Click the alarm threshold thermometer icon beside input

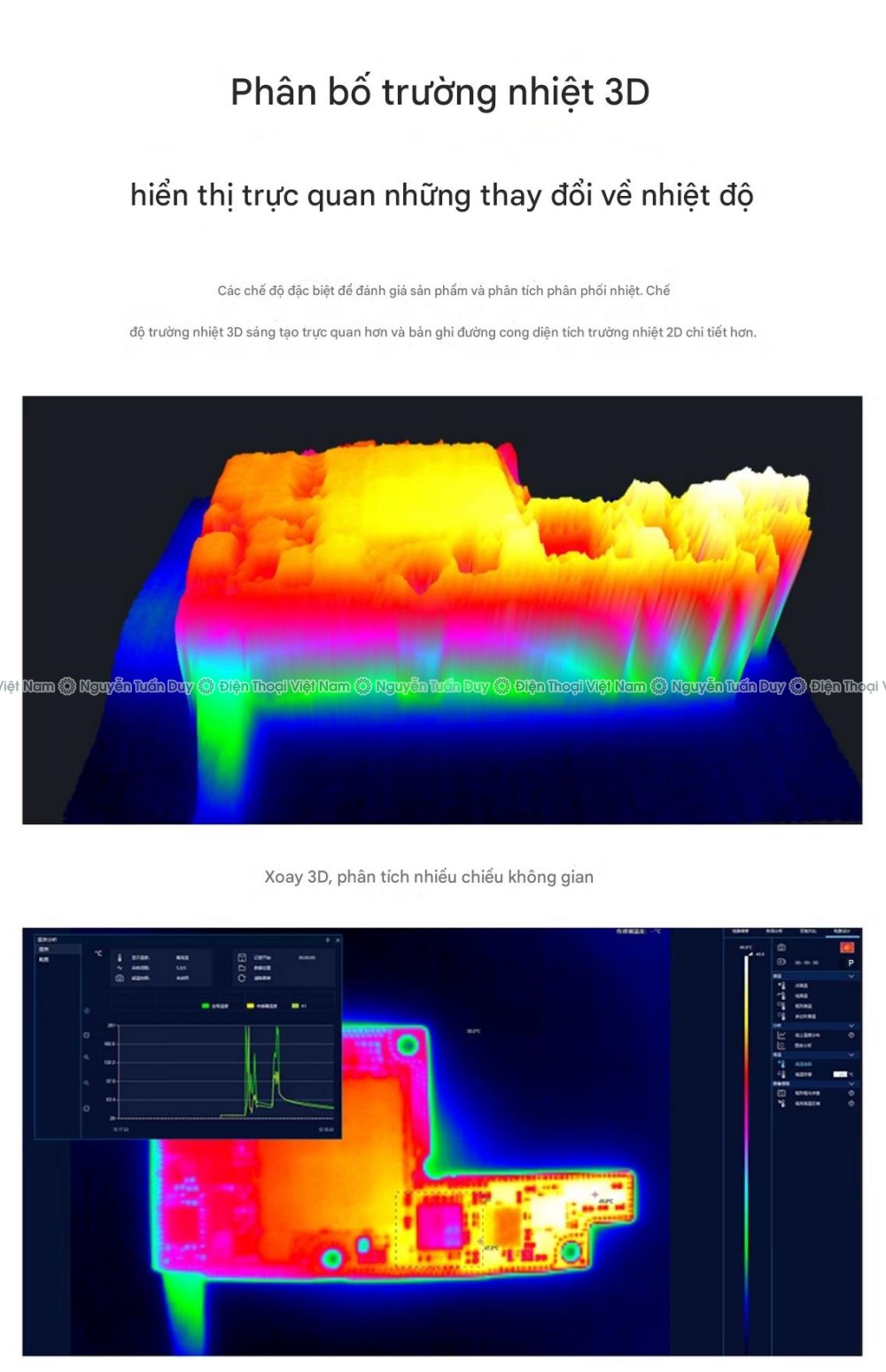781,1074
